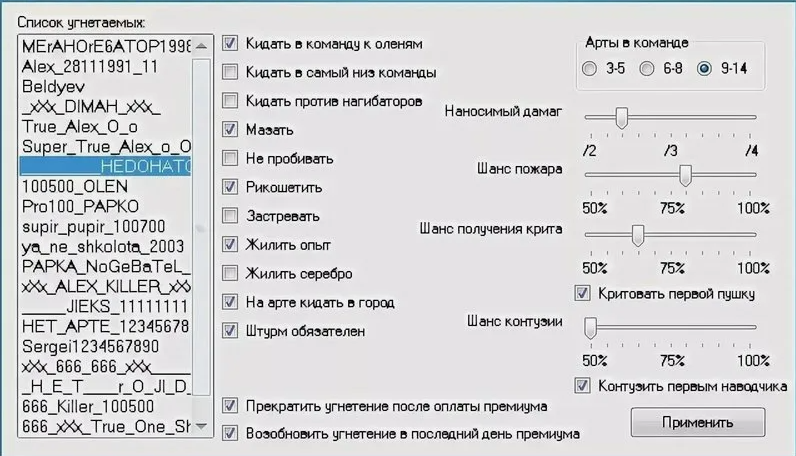Select HET_APTE_12345678 list entry
The height and width of the screenshot is (456, 796).
(x=106, y=326)
